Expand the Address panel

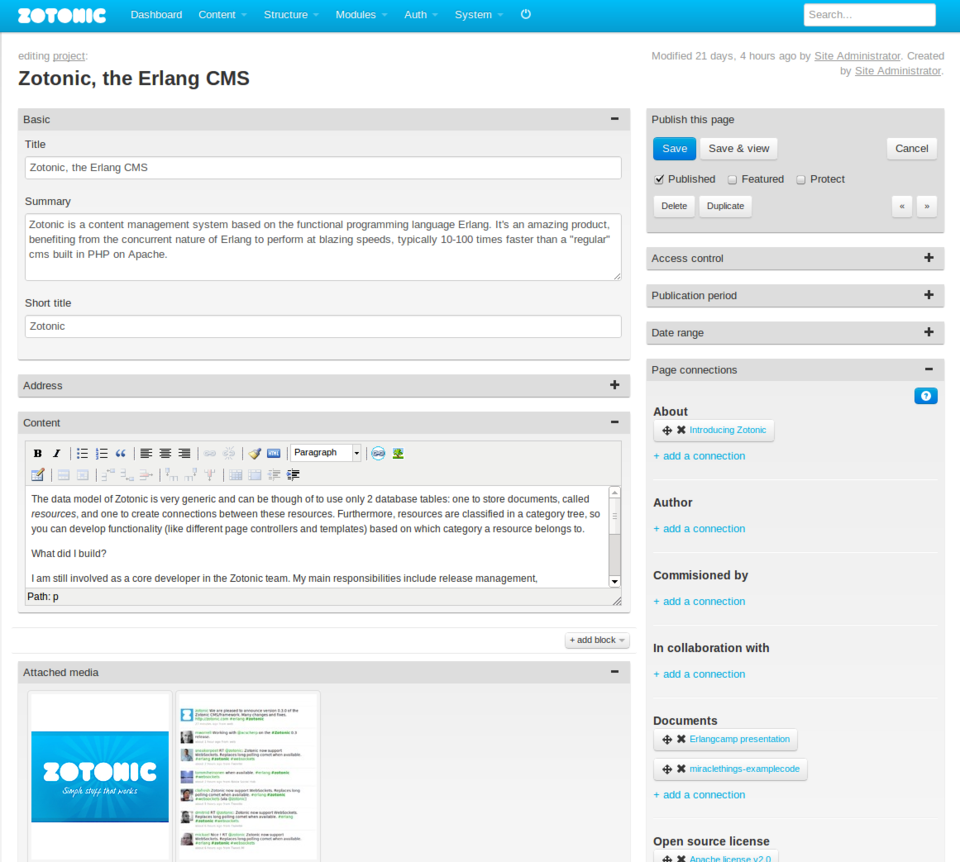tap(615, 385)
